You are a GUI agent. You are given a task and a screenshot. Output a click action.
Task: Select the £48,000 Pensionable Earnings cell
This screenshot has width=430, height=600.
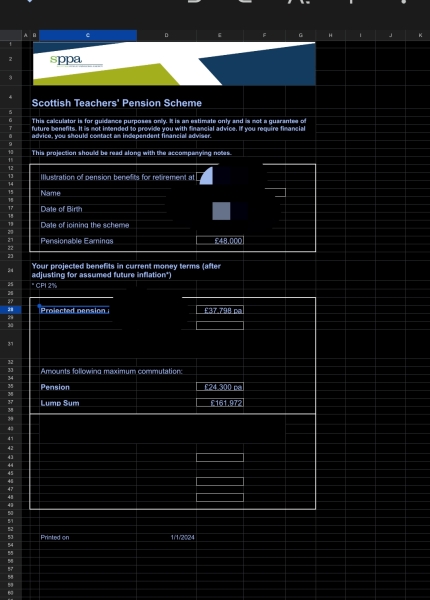(x=220, y=241)
